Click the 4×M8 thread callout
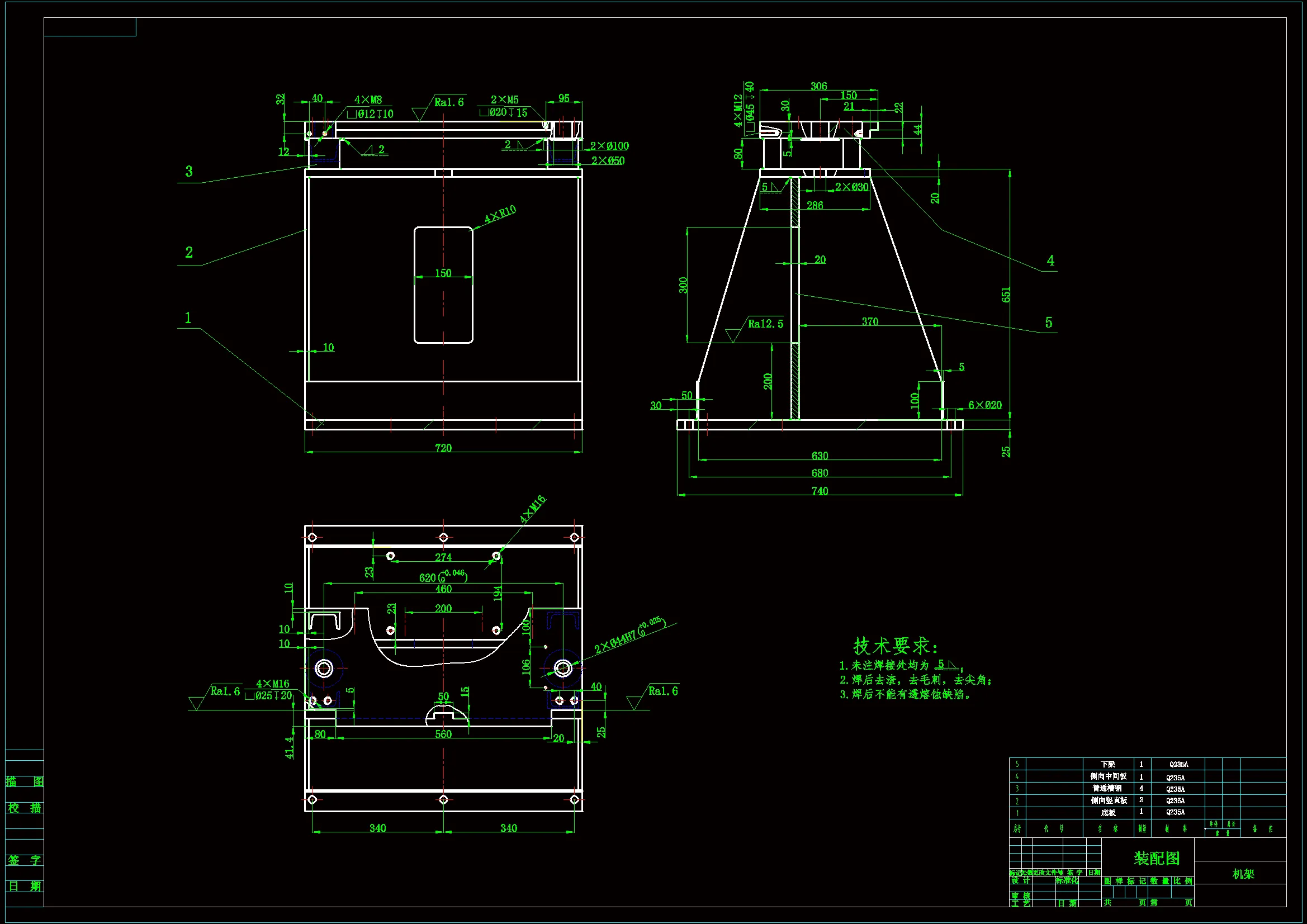Image resolution: width=1307 pixels, height=924 pixels. [368, 99]
